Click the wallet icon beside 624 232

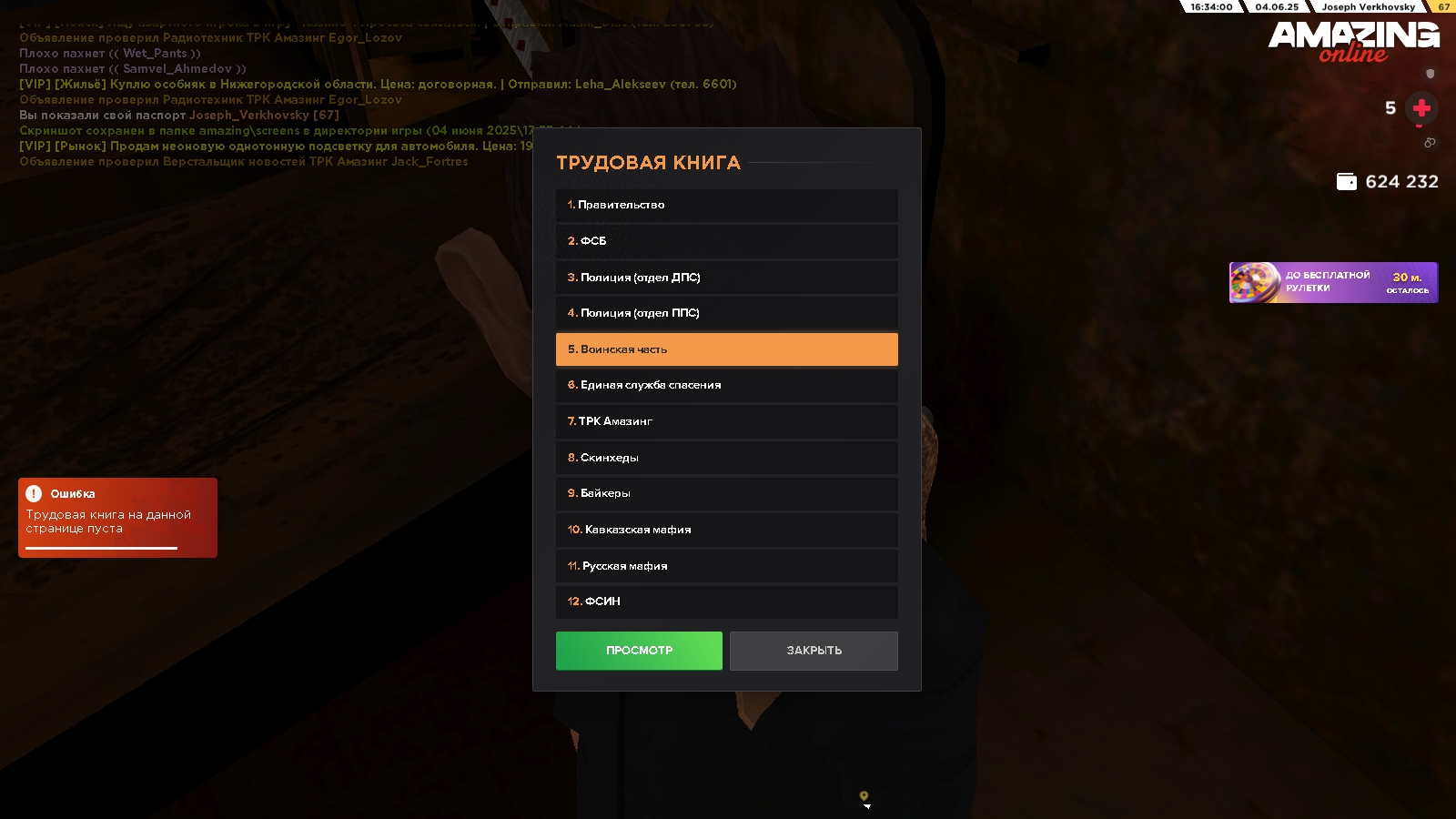click(1346, 181)
